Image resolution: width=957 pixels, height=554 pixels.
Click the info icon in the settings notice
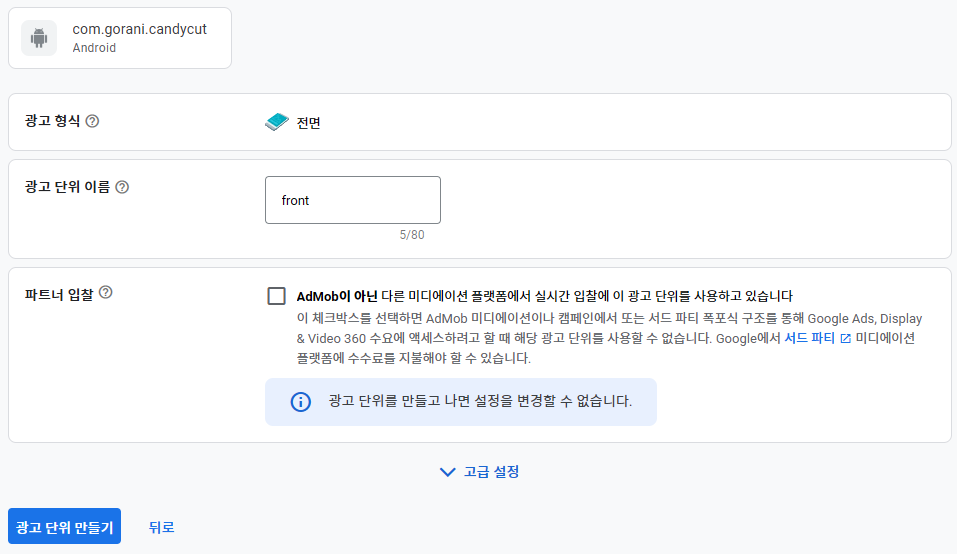point(300,401)
